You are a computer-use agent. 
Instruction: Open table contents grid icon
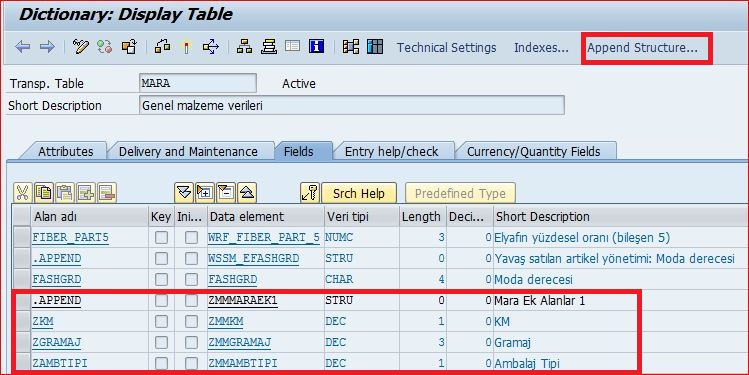(x=375, y=47)
